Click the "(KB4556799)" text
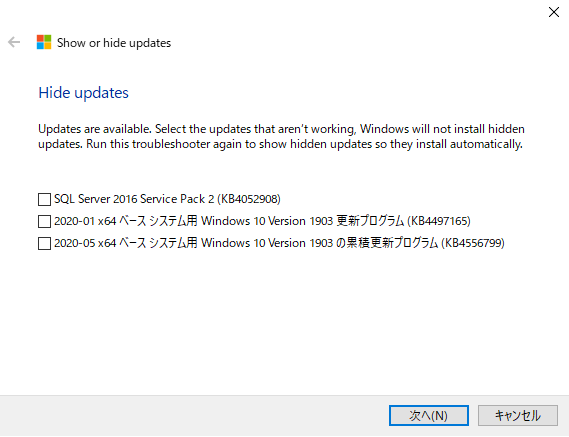The height and width of the screenshot is (437, 569). pyautogui.click(x=473, y=243)
